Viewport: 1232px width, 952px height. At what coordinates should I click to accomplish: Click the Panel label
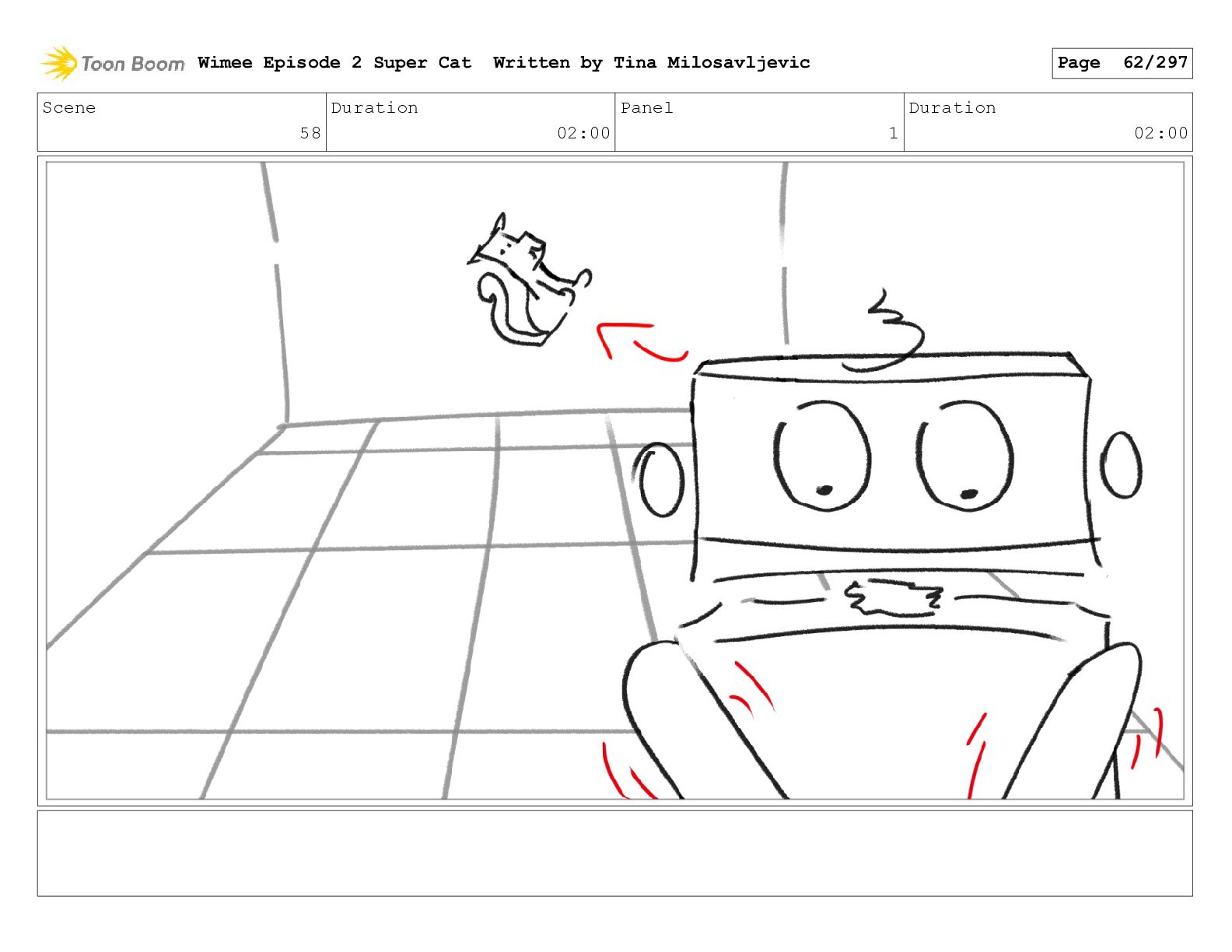tap(646, 108)
